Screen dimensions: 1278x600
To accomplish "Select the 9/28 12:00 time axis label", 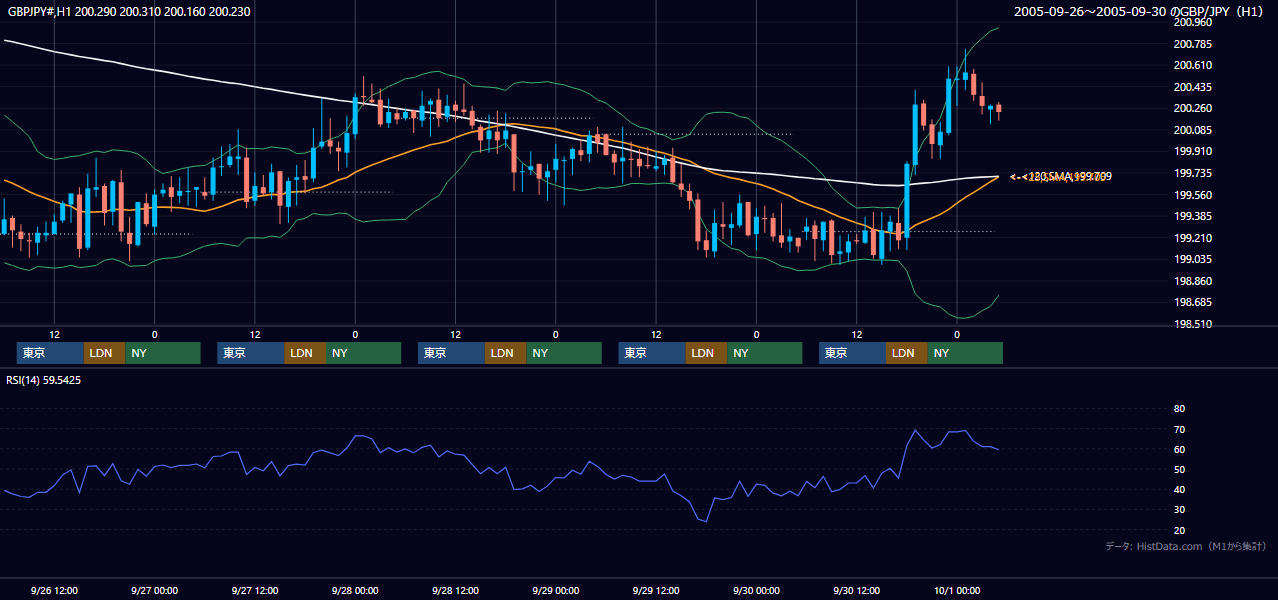I will tap(455, 591).
